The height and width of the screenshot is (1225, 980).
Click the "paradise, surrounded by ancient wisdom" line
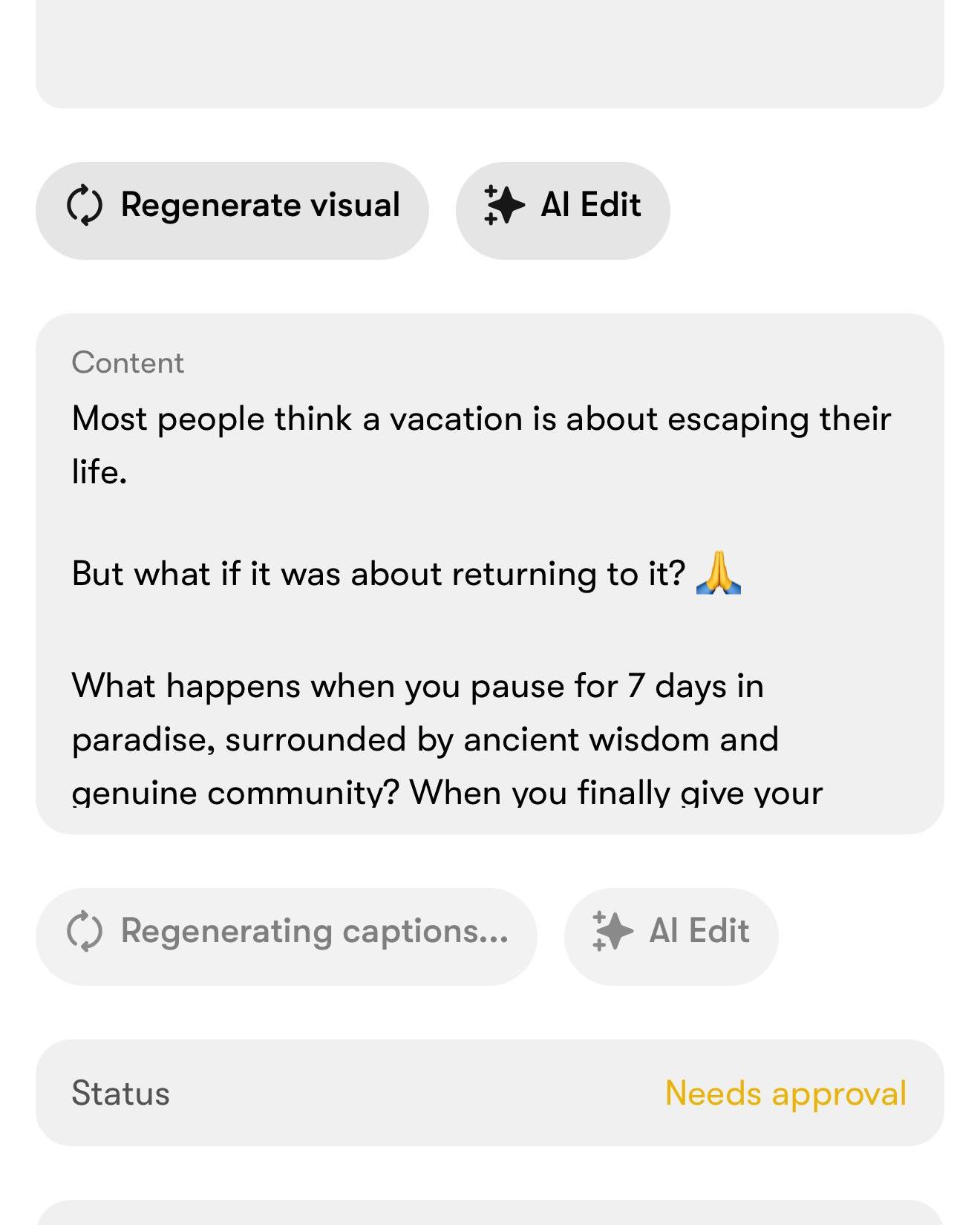click(x=425, y=739)
